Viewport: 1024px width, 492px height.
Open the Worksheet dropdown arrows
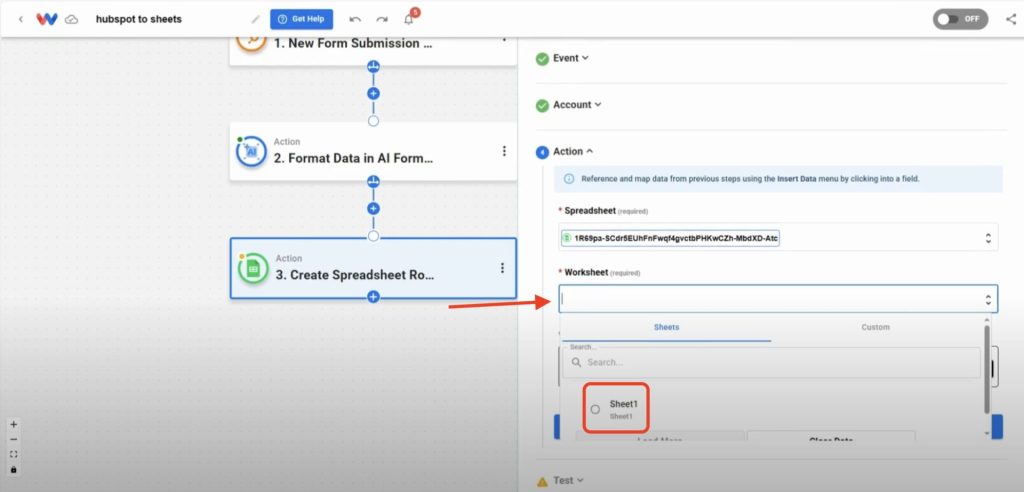[988, 301]
